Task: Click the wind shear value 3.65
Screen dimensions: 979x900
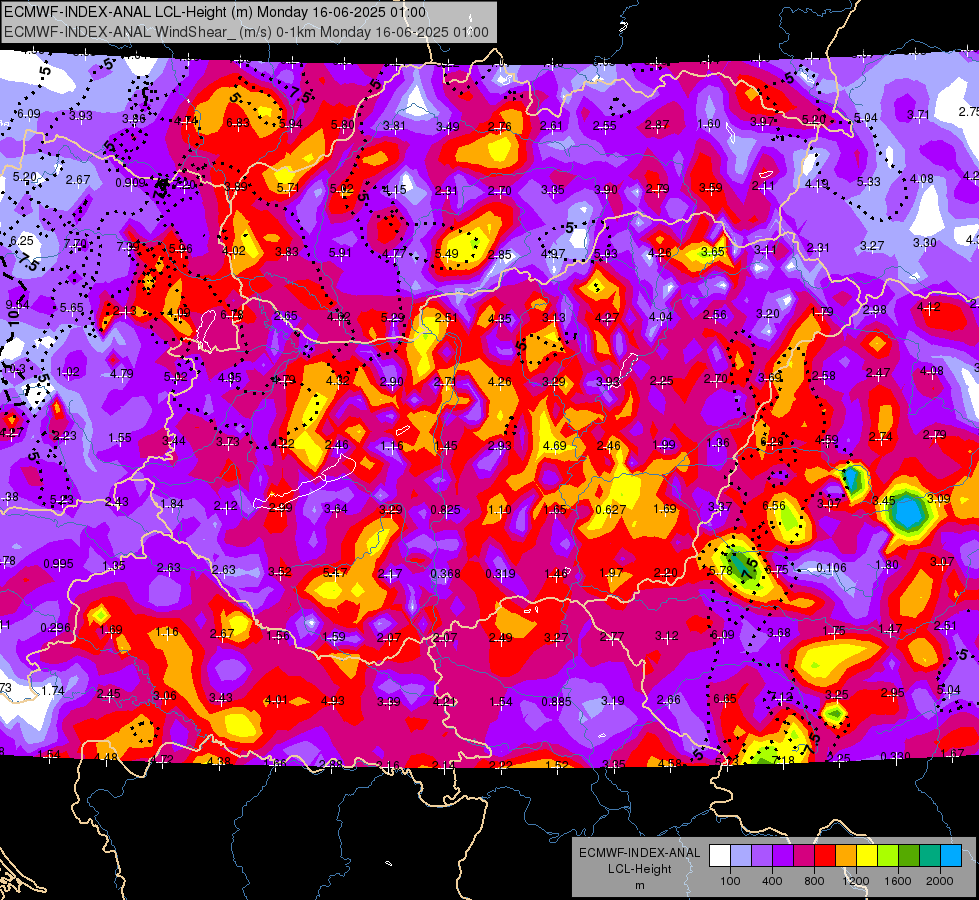Action: [712, 252]
